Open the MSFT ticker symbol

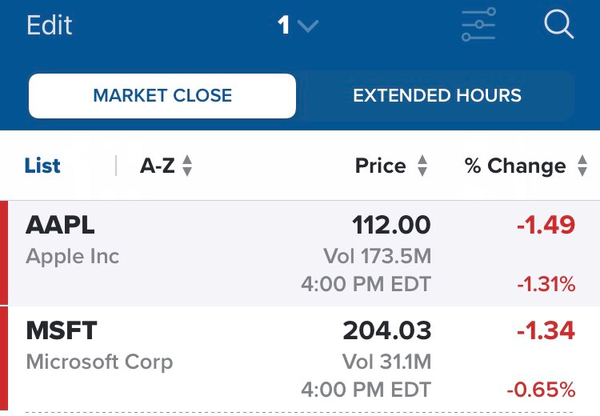click(61, 330)
